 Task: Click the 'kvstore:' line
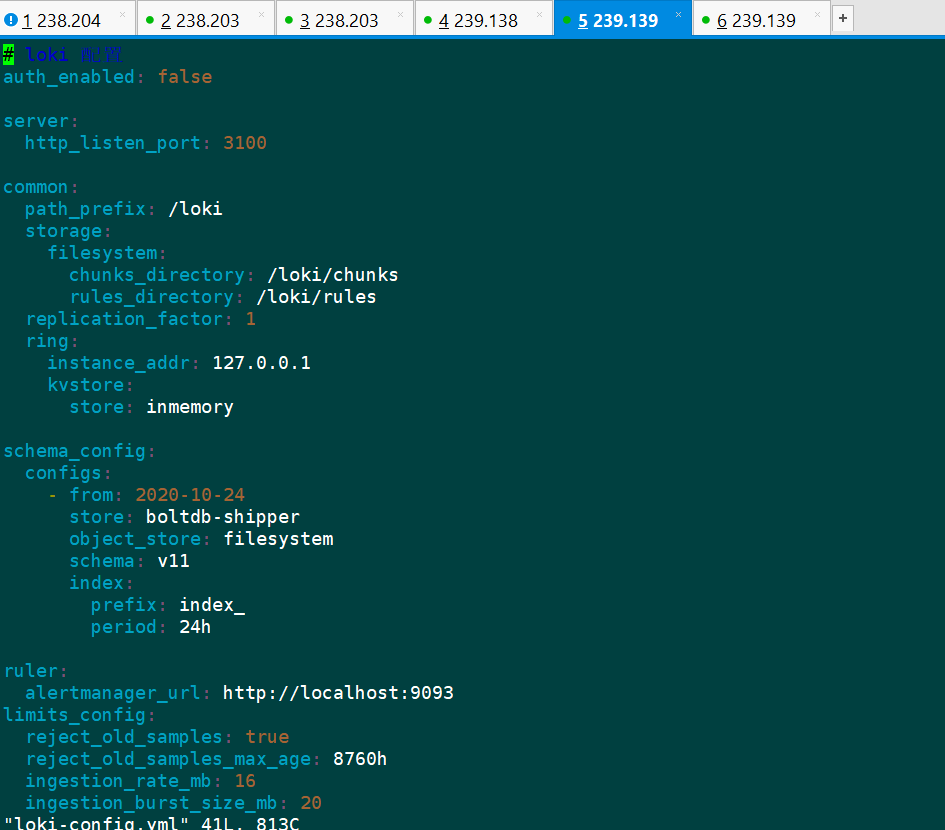90,385
